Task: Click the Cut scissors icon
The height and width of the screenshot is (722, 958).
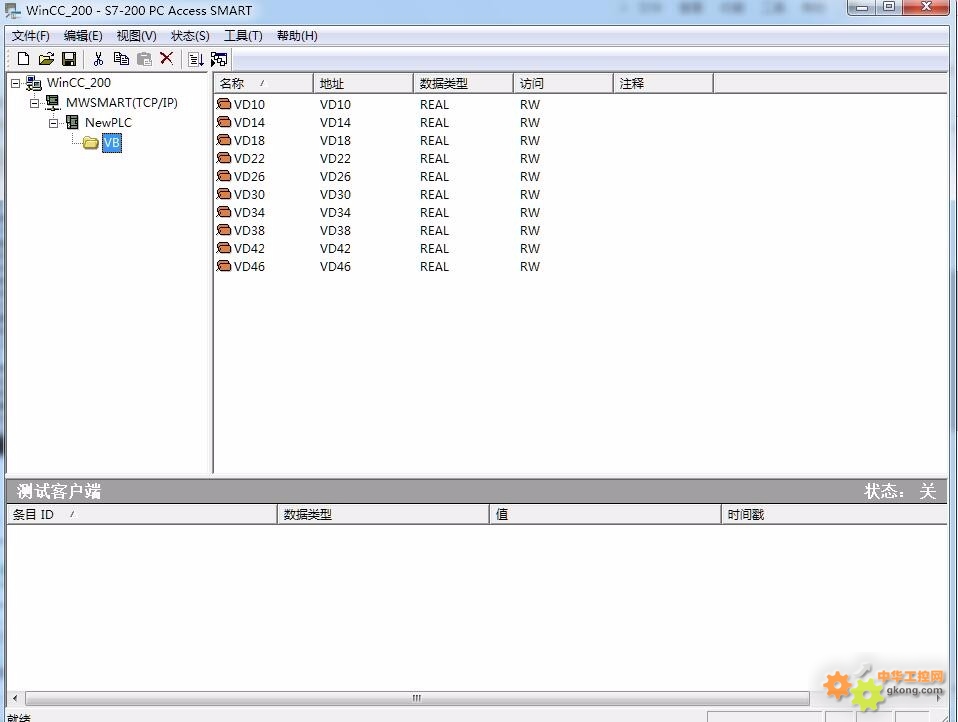Action: pos(98,59)
